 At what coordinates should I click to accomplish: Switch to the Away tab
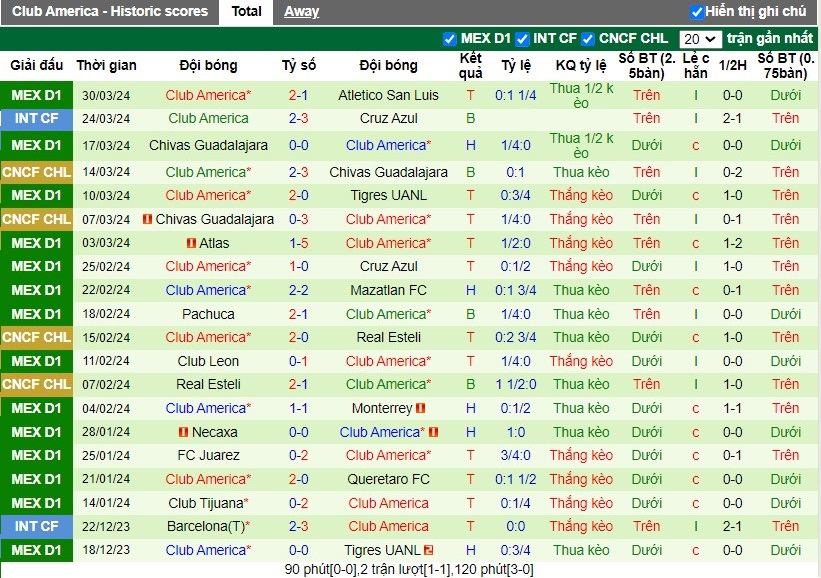[x=302, y=12]
